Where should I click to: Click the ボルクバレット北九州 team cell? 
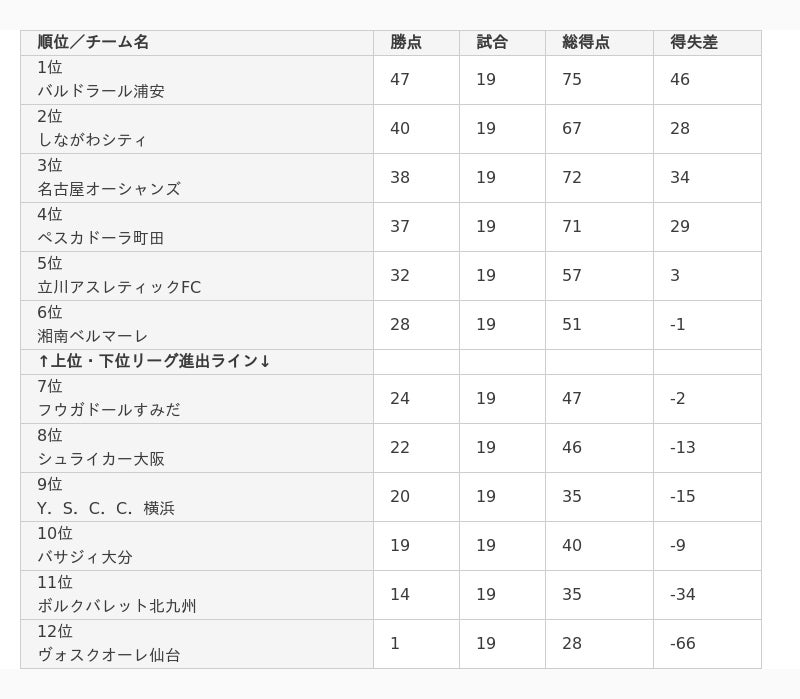click(x=197, y=595)
